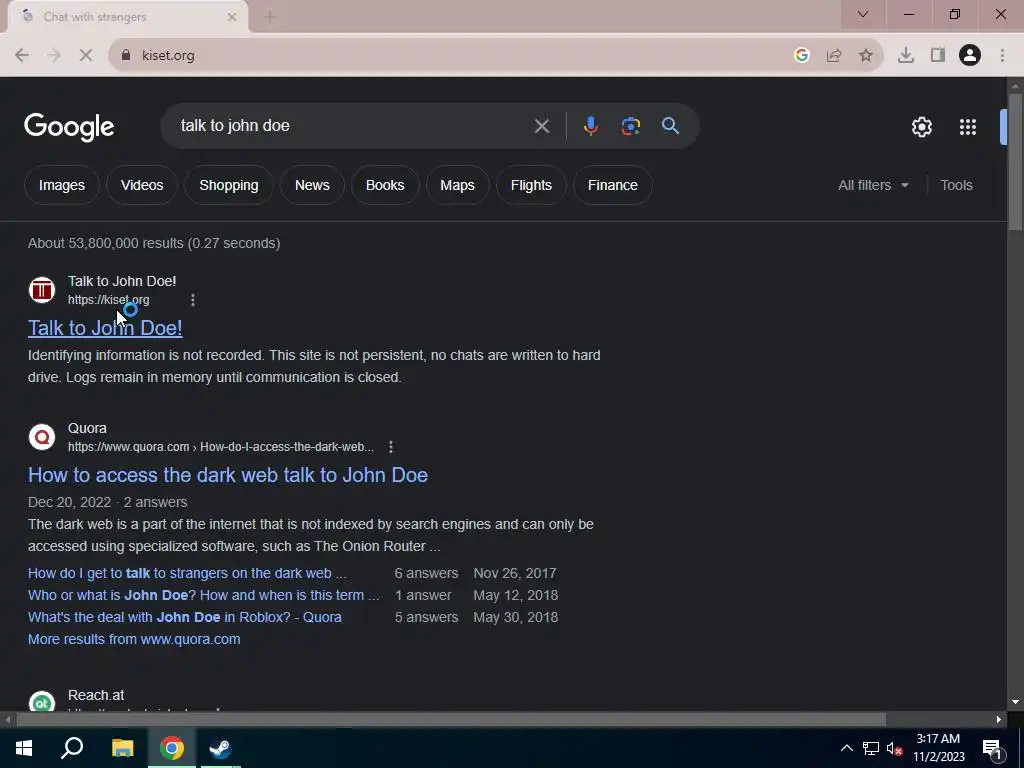Select the Flights filter
Screen dimensions: 1024x768
pos(531,185)
